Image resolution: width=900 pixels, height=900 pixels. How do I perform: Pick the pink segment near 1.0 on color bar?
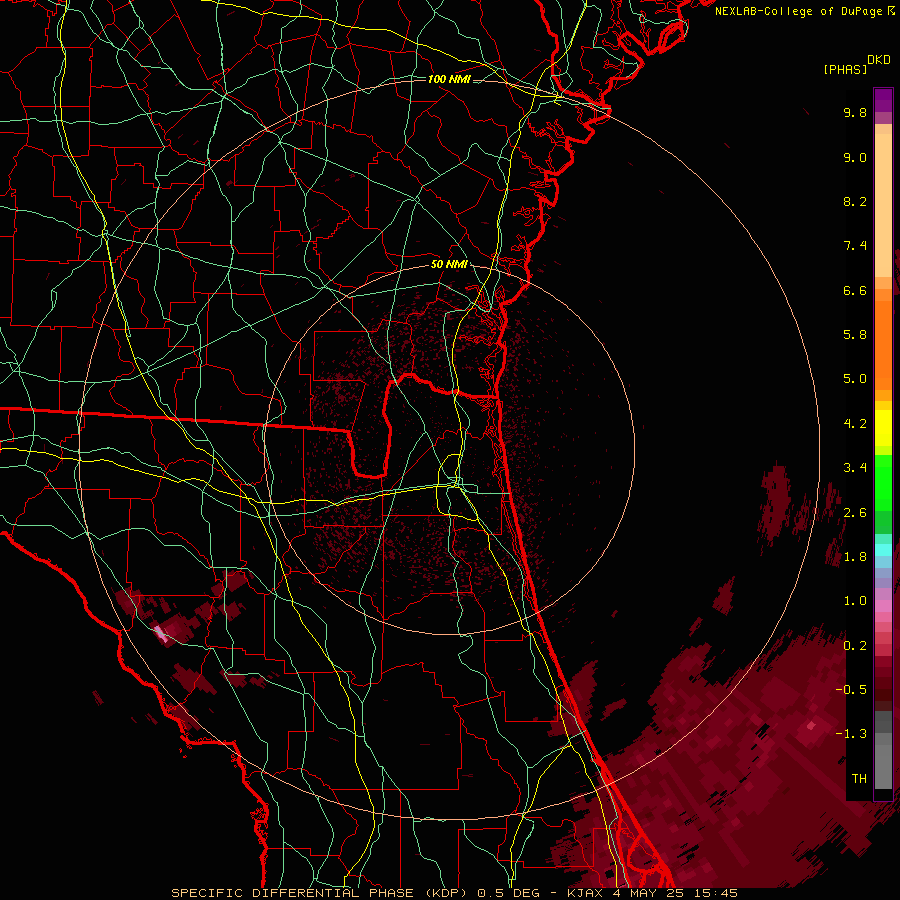tap(883, 606)
